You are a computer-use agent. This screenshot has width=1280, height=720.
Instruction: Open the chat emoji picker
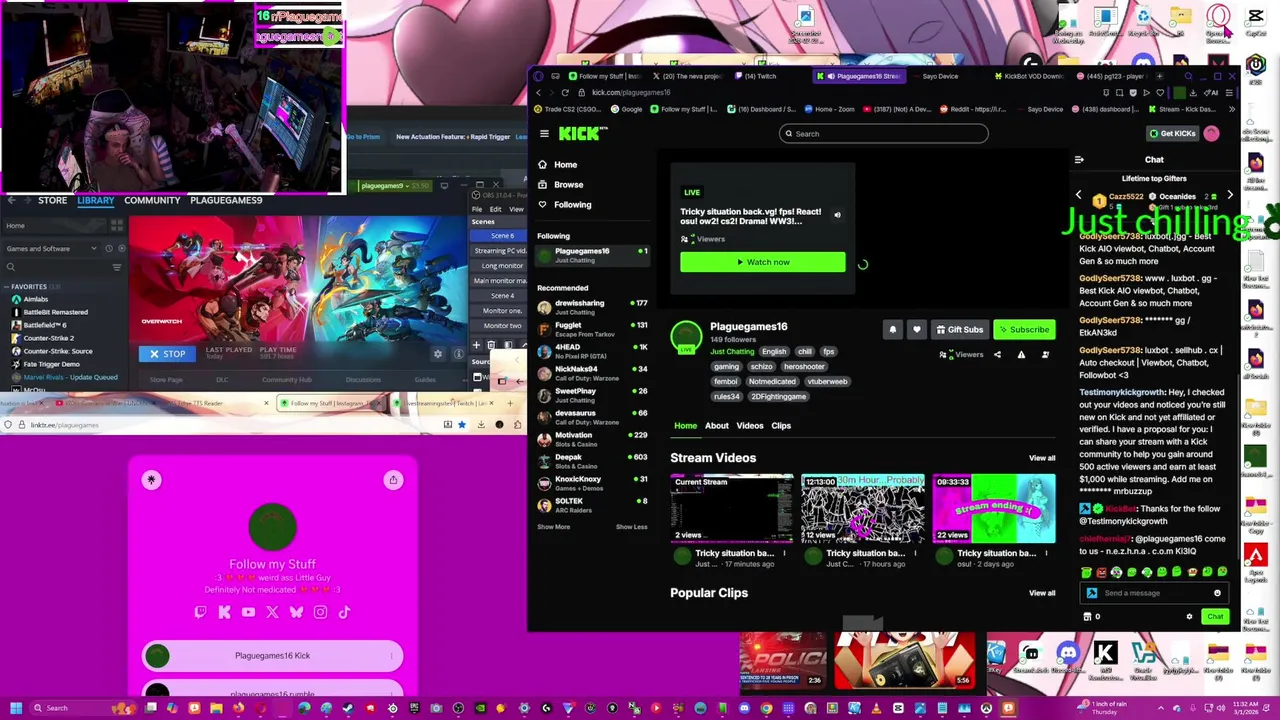point(1217,593)
